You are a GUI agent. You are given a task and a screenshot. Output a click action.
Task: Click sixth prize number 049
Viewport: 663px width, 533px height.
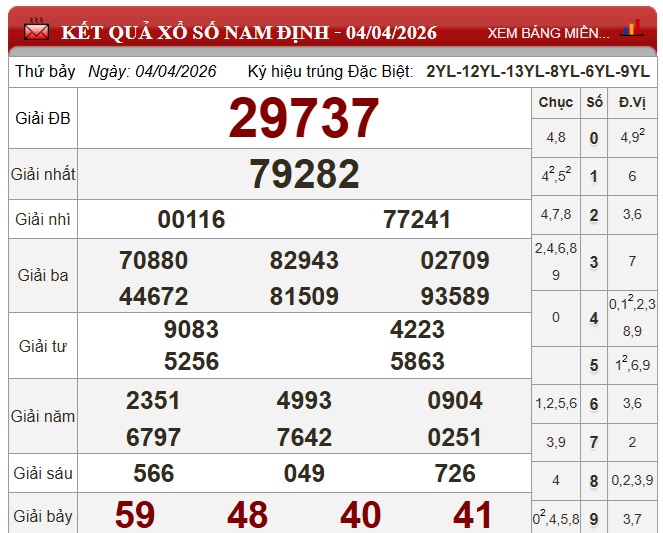pos(304,473)
